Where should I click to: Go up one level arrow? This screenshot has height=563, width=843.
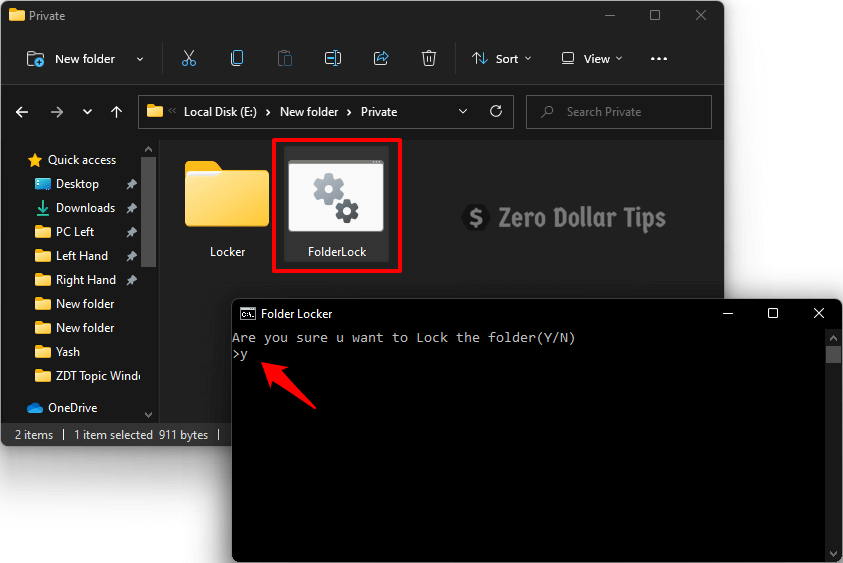pyautogui.click(x=116, y=112)
